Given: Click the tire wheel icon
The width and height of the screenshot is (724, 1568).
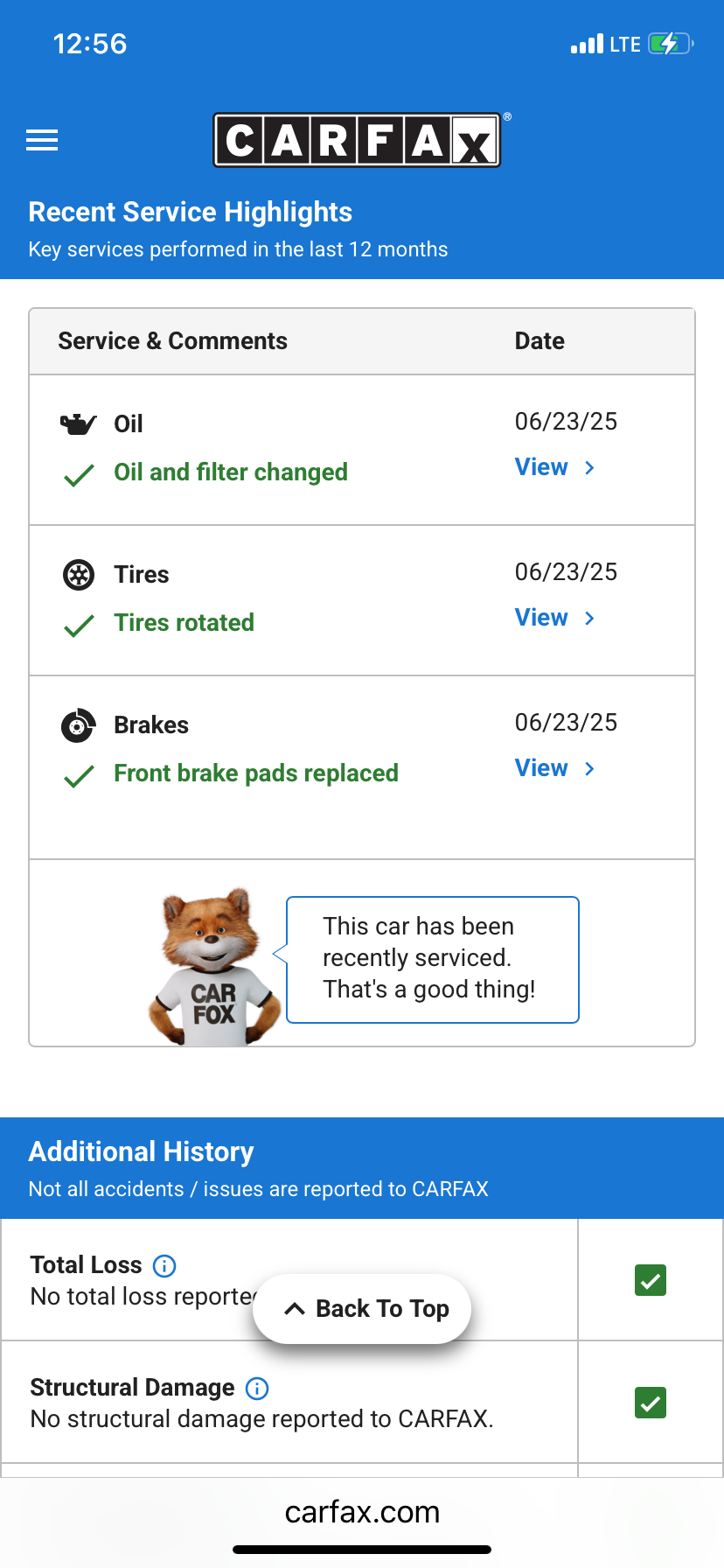Looking at the screenshot, I should 79,575.
